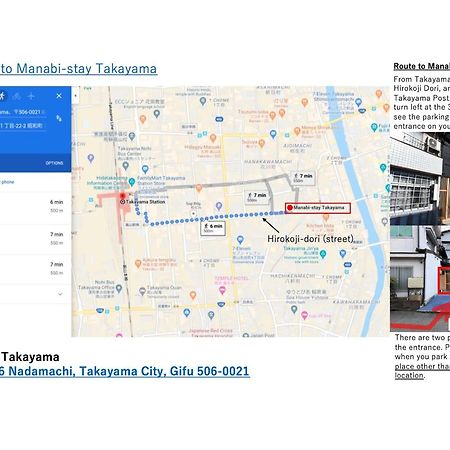450x450 pixels.
Task: Click the Takayama Jin'ya attraction pin
Action: pos(323,255)
